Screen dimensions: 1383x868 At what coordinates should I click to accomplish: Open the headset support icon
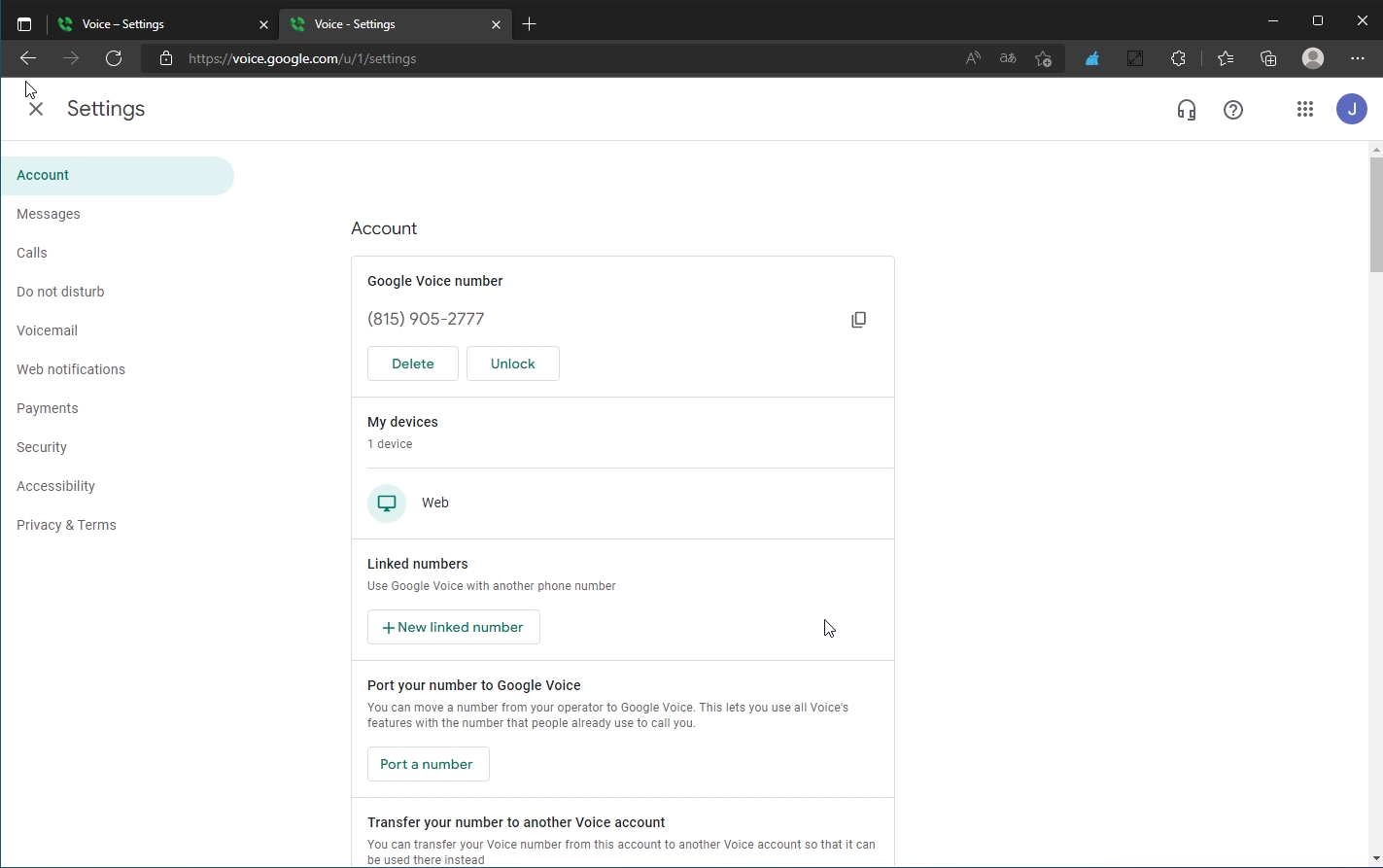(x=1186, y=110)
